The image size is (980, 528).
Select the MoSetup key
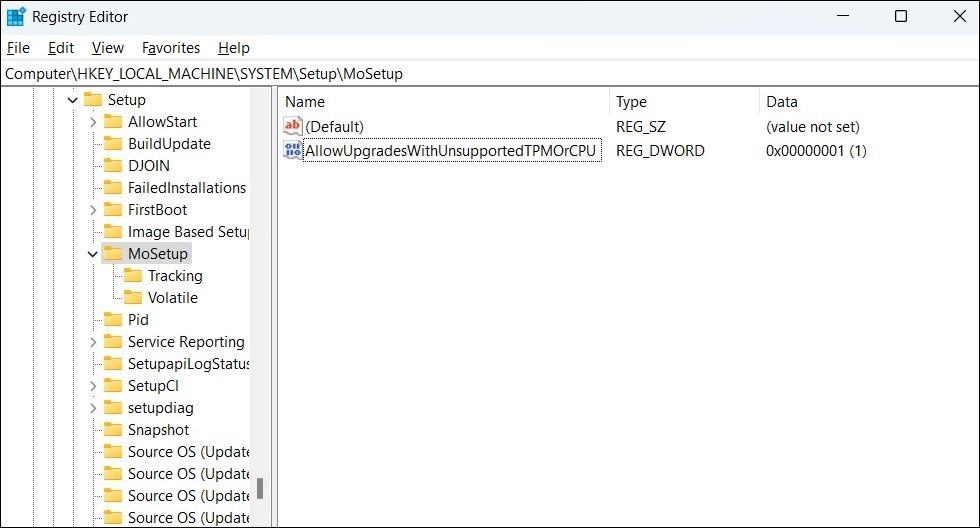(x=158, y=254)
